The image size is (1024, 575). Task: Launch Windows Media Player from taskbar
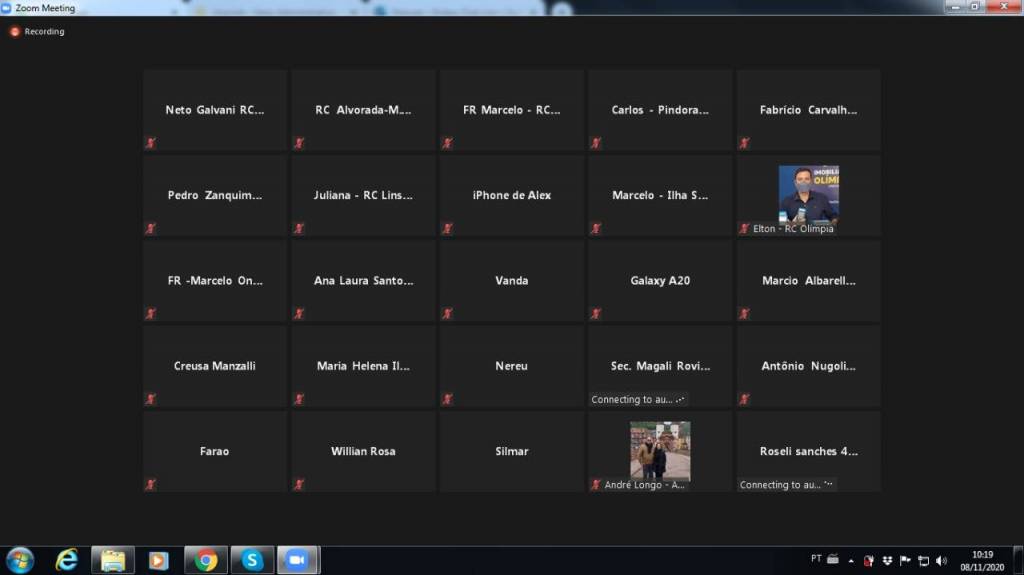(158, 560)
